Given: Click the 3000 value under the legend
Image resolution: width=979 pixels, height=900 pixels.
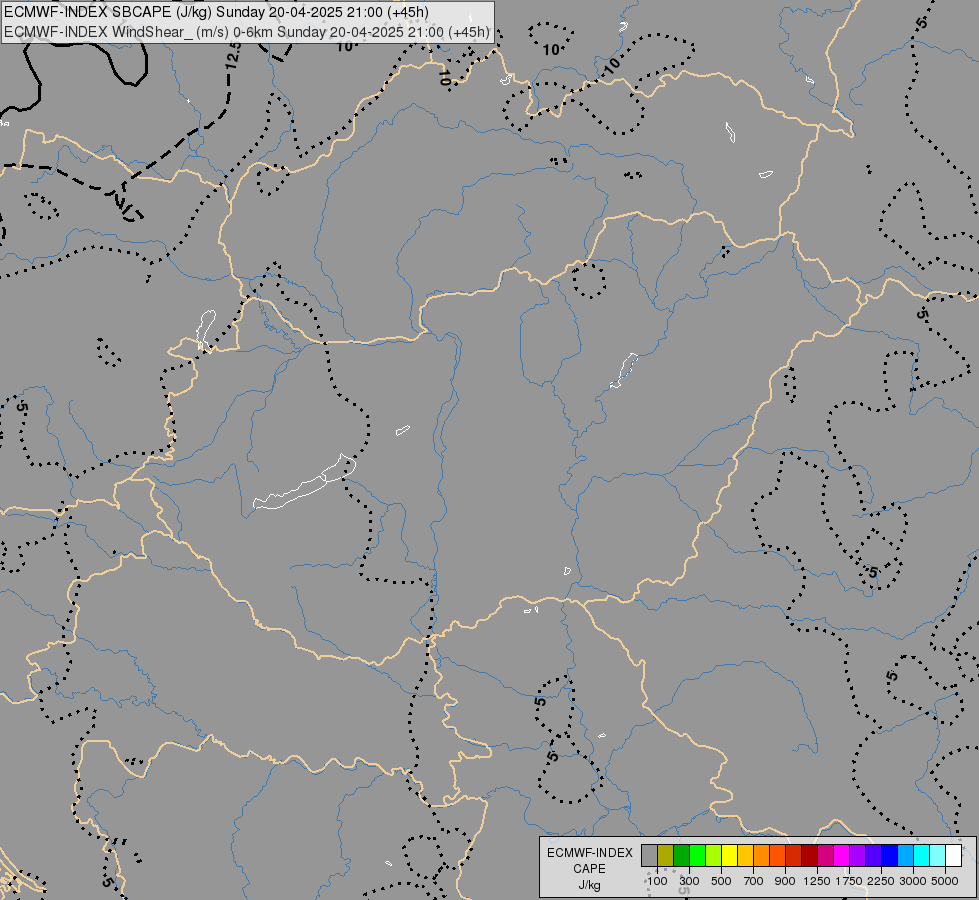Looking at the screenshot, I should (913, 881).
